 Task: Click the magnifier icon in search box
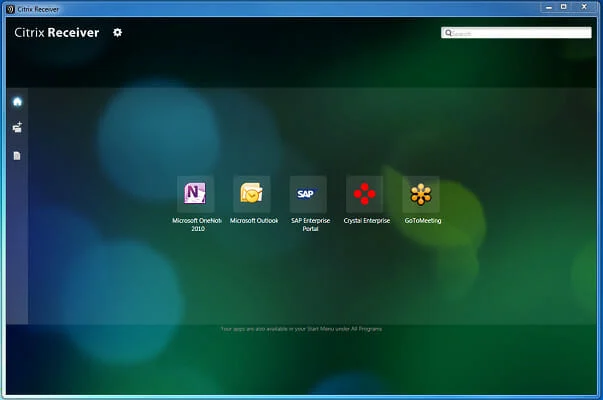click(448, 33)
